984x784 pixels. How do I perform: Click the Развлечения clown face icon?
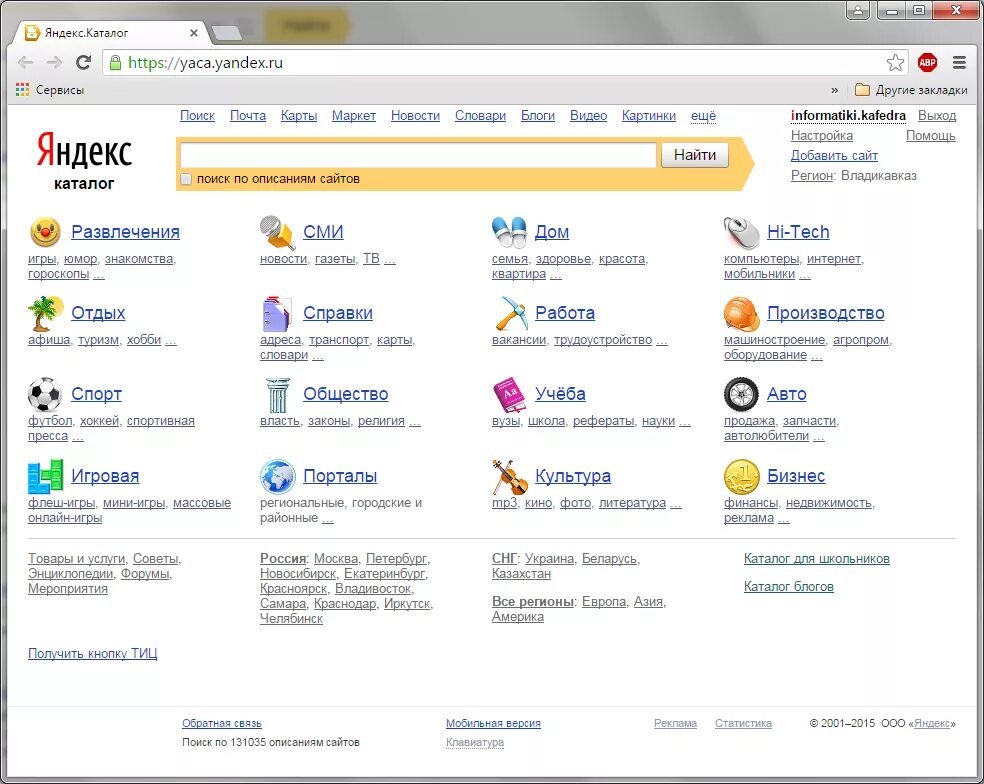45,232
